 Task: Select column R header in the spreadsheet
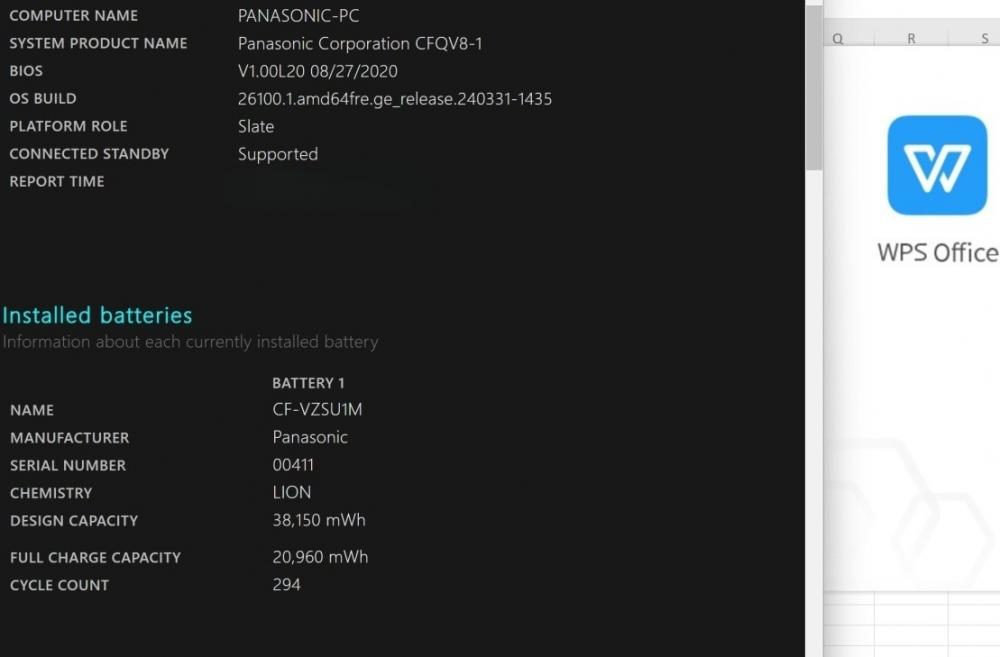coord(911,38)
